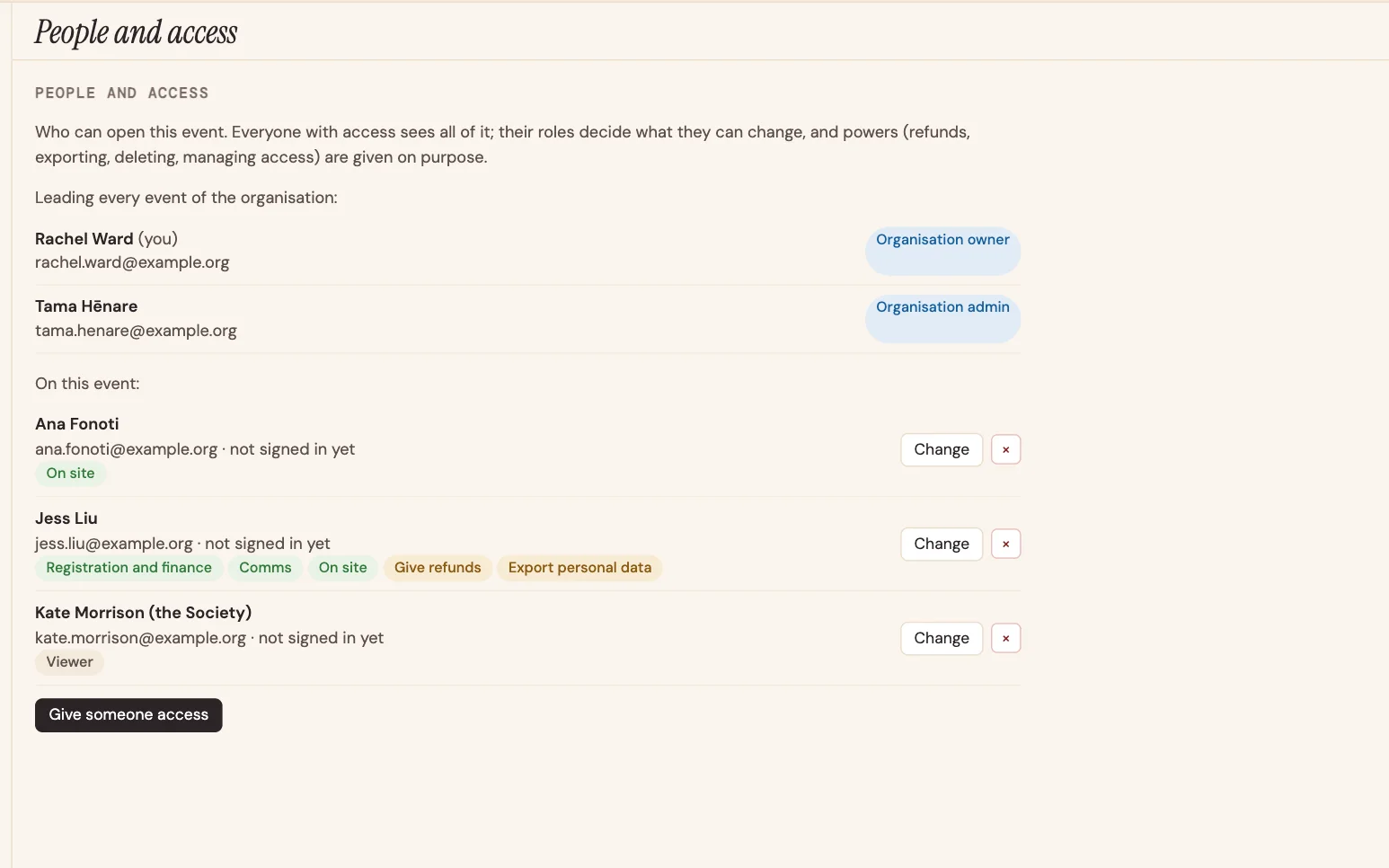
Task: Click the Organisation admin badge for Tama Hēnare
Action: [x=942, y=318]
